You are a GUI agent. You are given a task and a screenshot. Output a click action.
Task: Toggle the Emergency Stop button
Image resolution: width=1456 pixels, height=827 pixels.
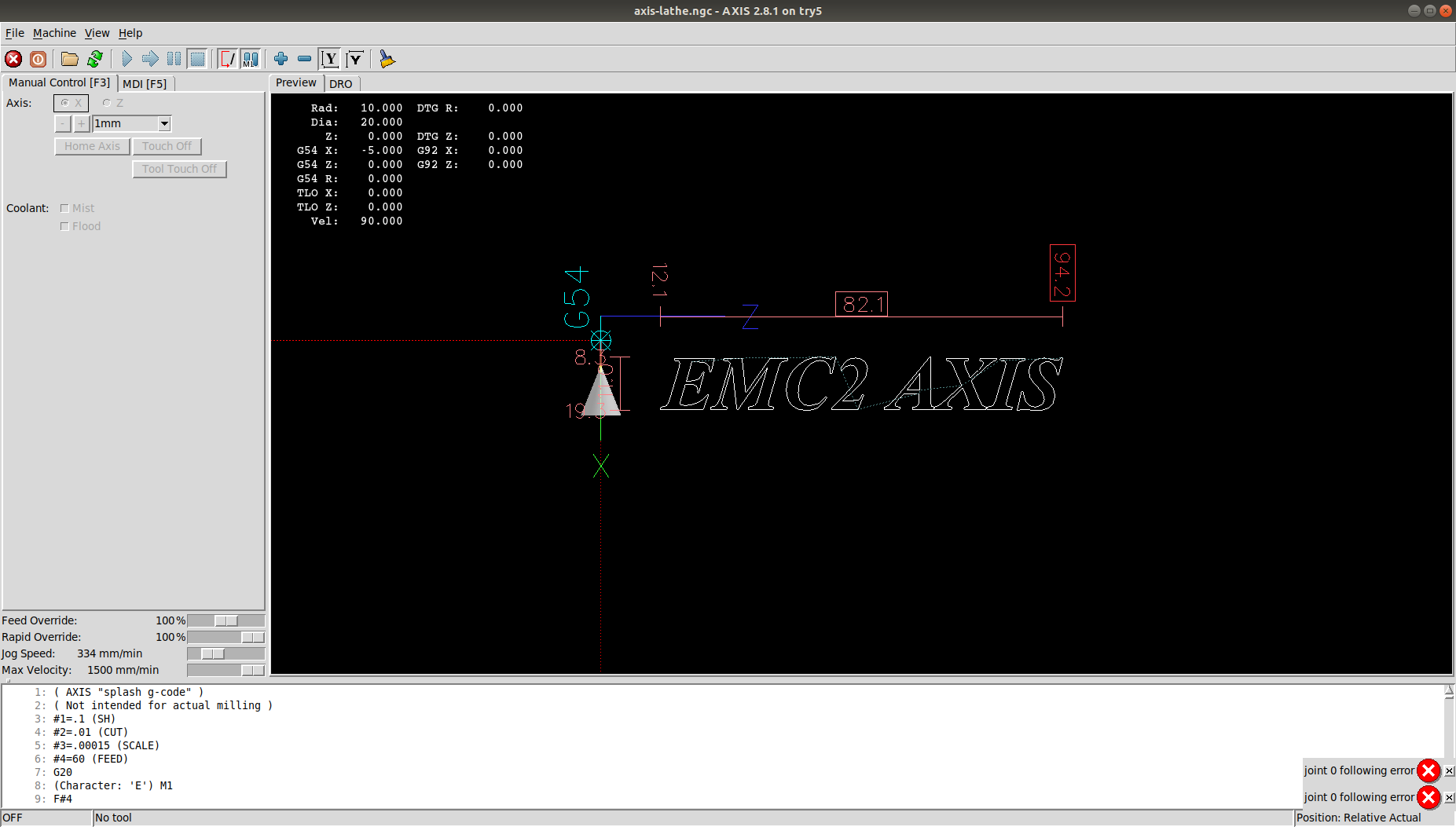[13, 59]
